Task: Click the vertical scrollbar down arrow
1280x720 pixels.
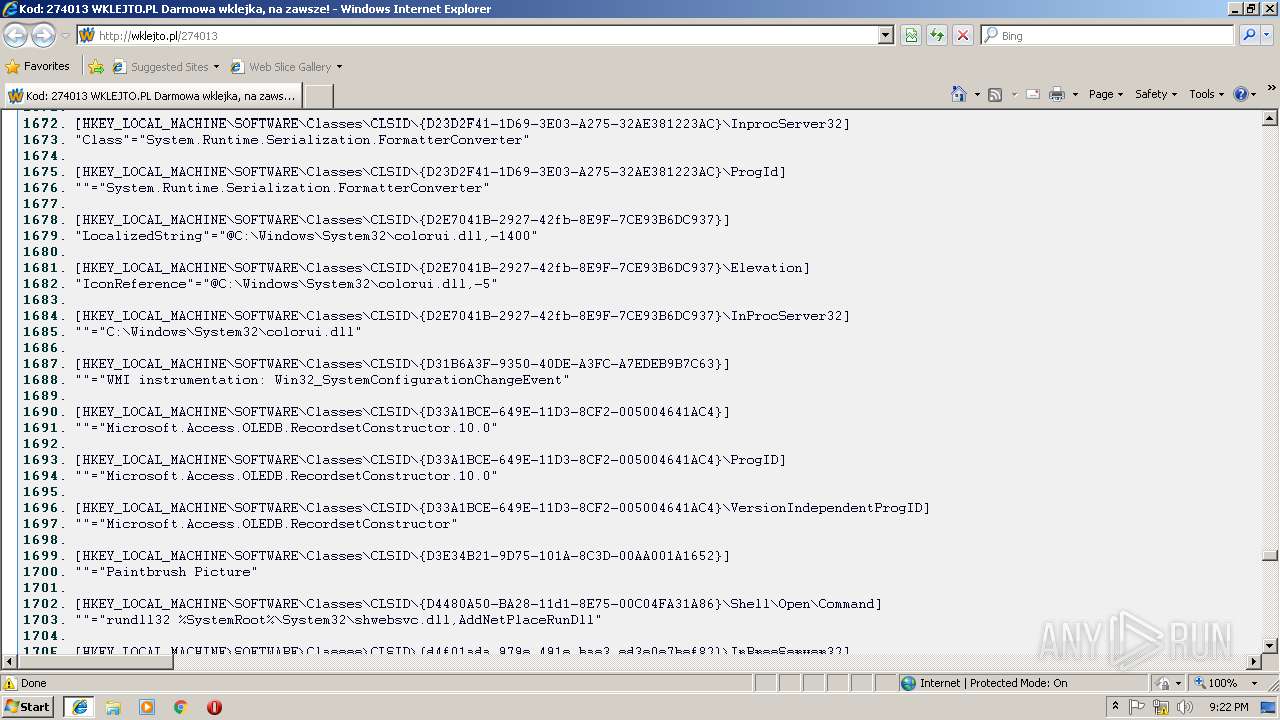Action: (x=1270, y=646)
